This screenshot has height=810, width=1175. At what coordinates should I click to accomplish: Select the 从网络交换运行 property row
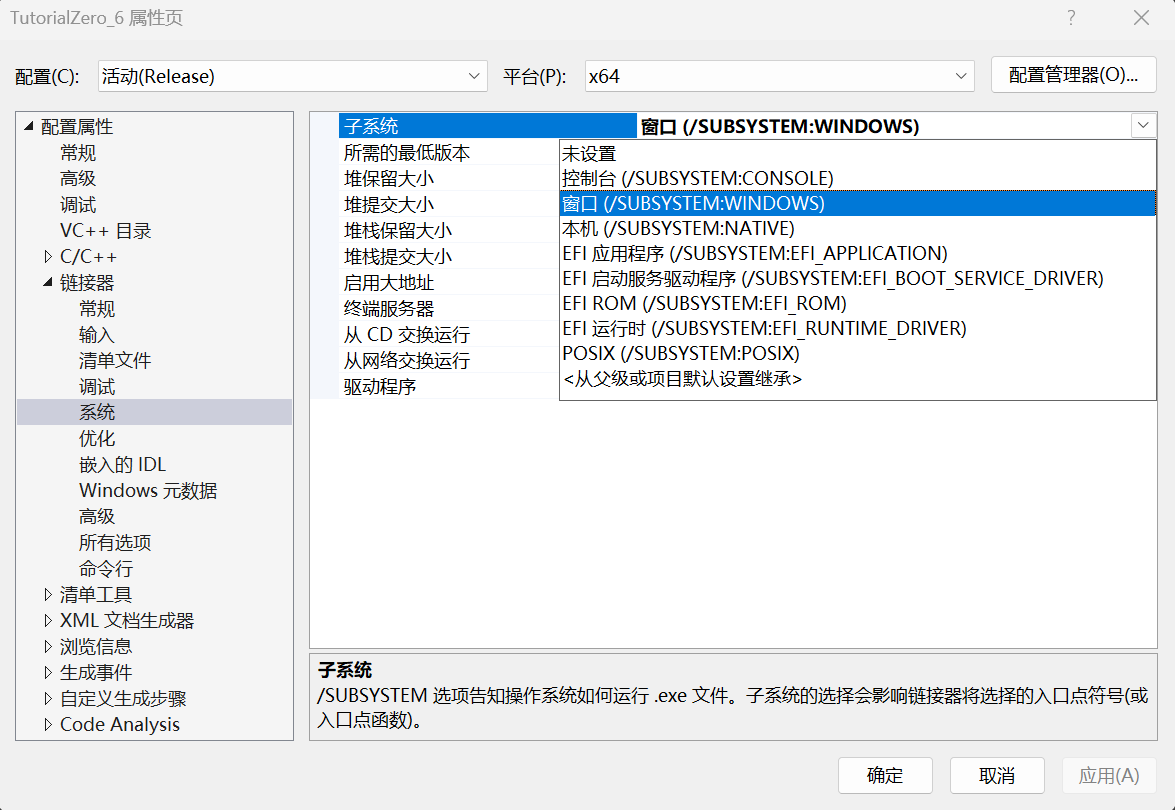450,360
